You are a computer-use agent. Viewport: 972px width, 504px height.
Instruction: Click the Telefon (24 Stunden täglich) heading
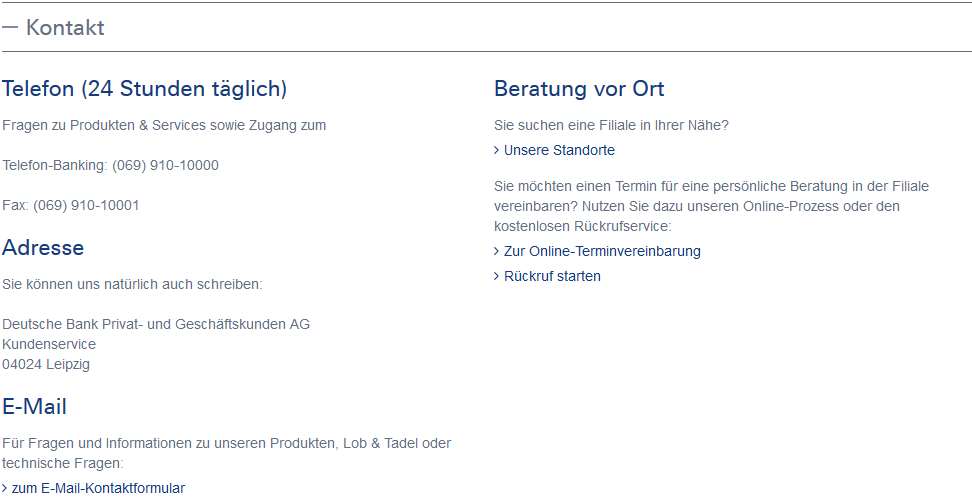pos(144,89)
